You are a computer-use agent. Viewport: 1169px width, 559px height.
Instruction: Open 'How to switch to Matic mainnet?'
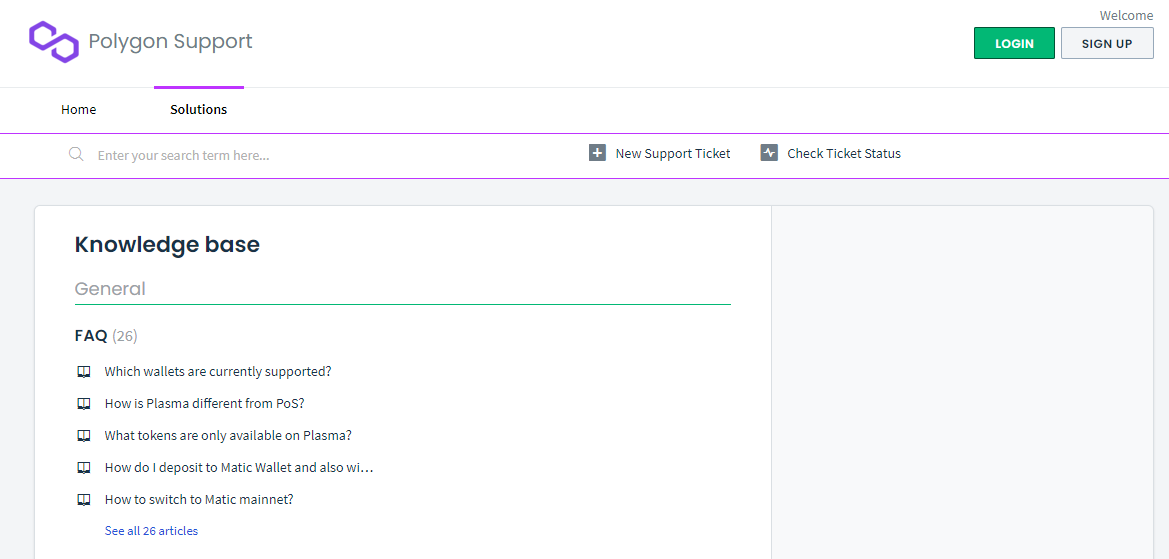click(x=199, y=500)
